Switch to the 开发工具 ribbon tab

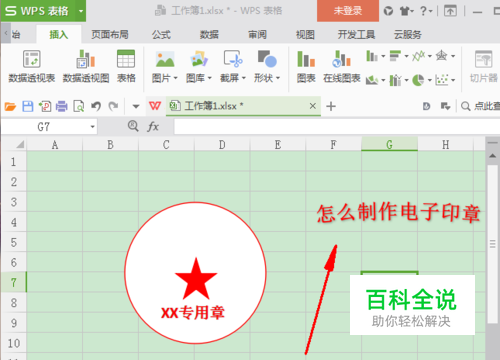[356, 34]
